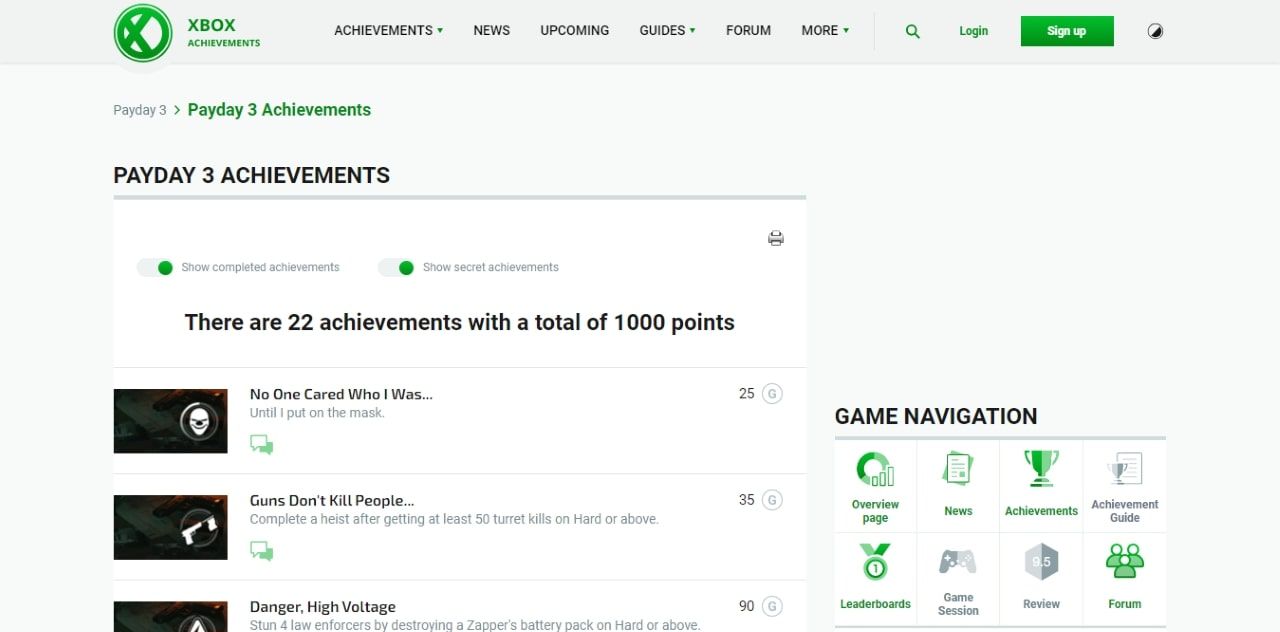Image resolution: width=1280 pixels, height=632 pixels.
Task: Click the 22 achievements total points heading
Action: coord(460,322)
